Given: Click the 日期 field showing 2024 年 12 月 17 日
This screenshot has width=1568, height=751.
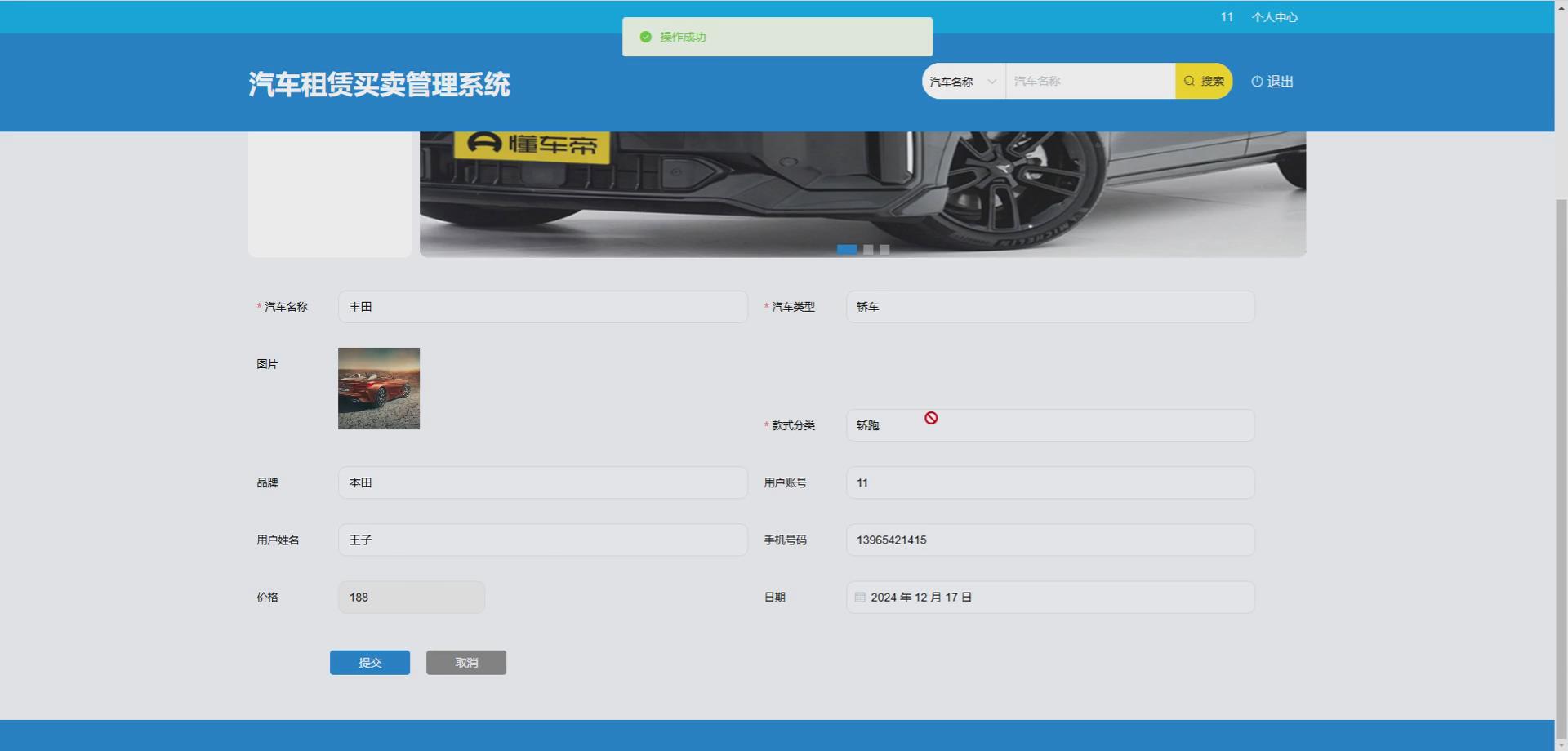Looking at the screenshot, I should pyautogui.click(x=1050, y=597).
